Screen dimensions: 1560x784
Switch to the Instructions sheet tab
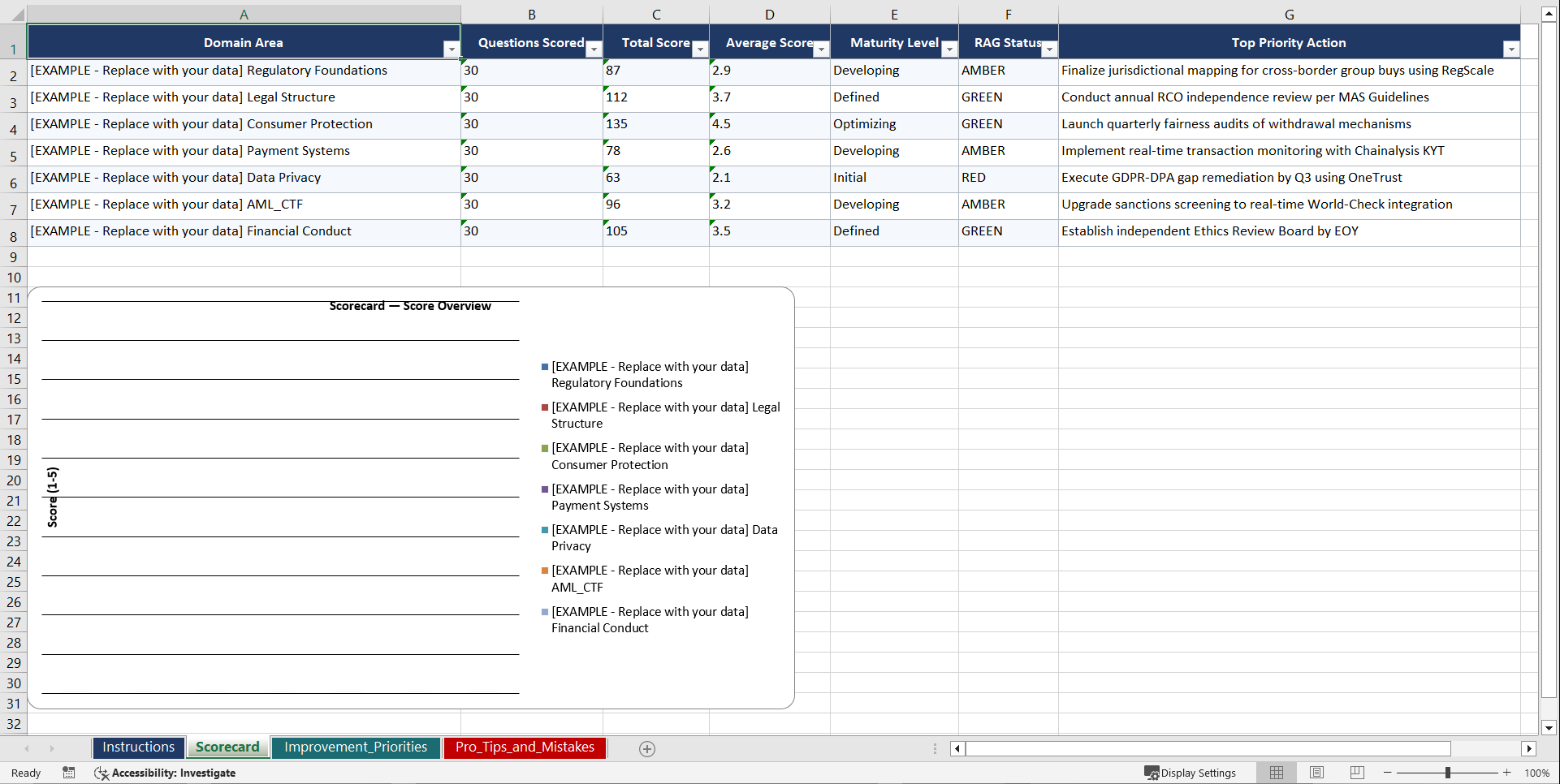coord(138,747)
